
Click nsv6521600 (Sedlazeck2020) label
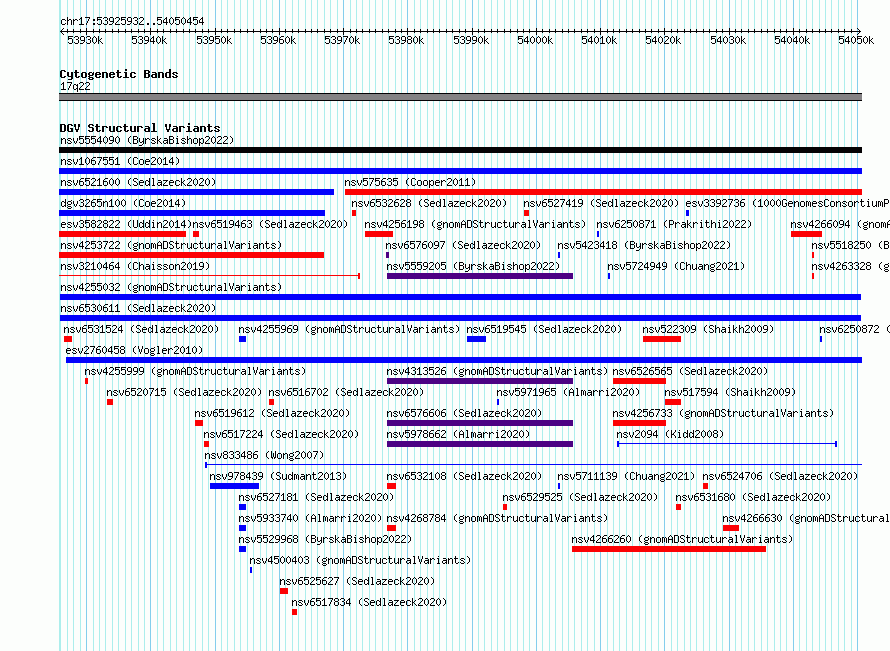point(138,182)
